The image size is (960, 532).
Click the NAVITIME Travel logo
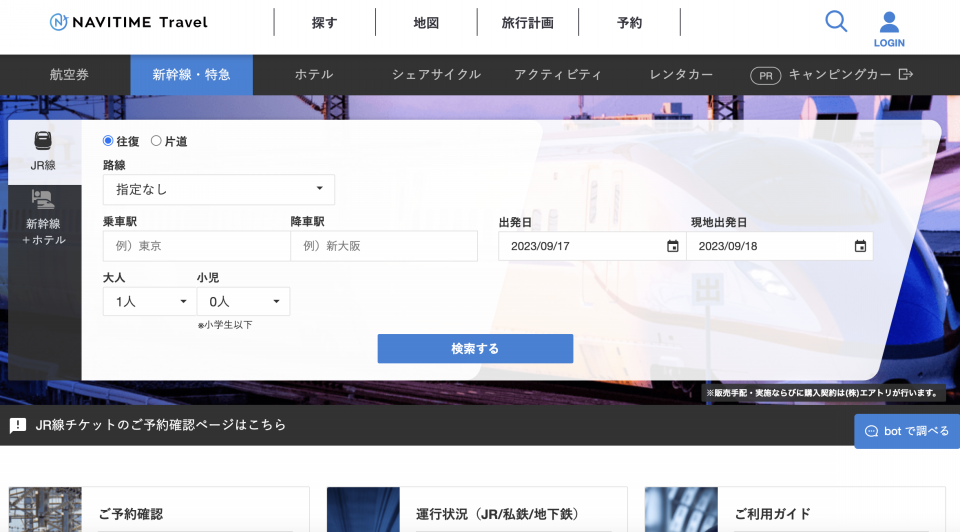coord(129,22)
